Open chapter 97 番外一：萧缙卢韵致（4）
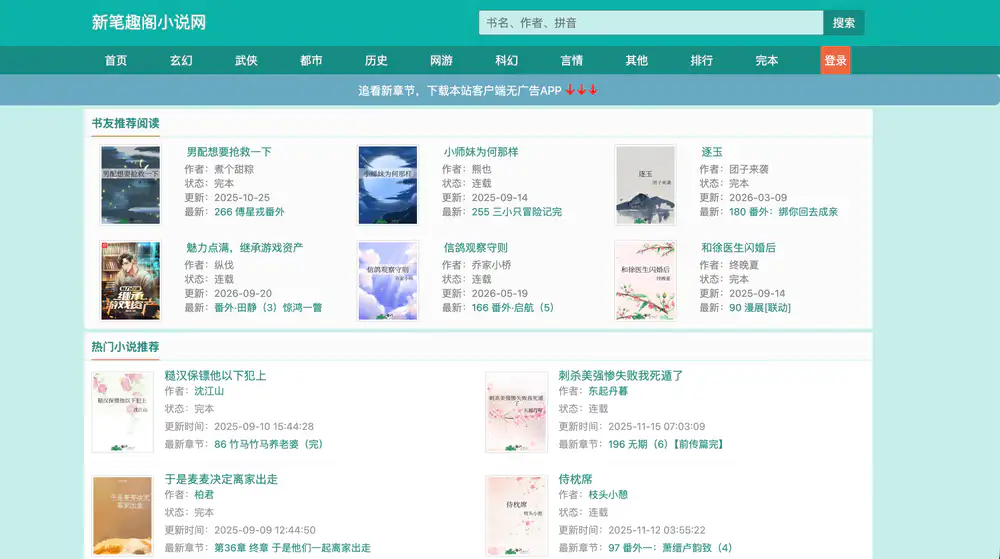The height and width of the screenshot is (559, 1000). click(670, 548)
